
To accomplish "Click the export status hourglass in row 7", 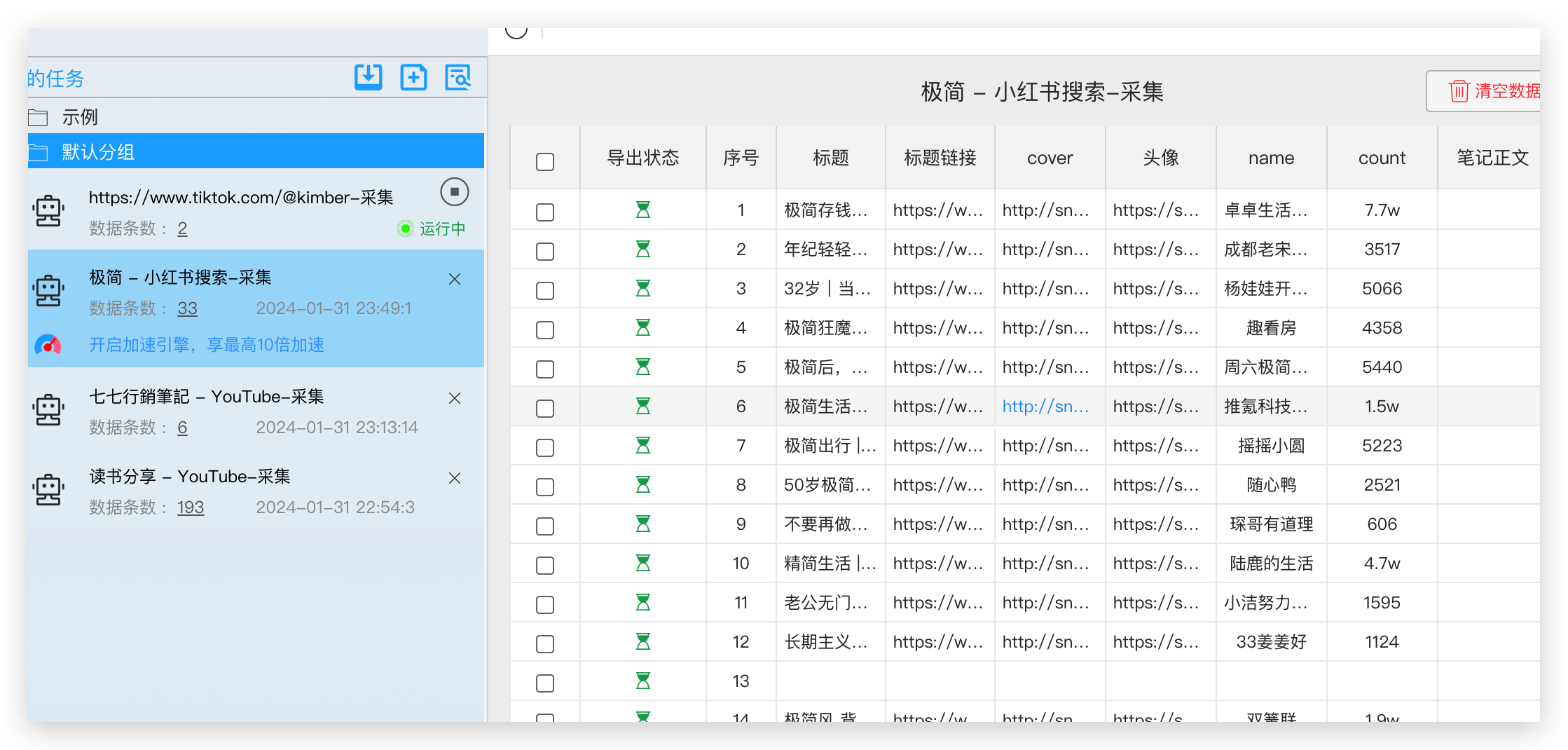I will coord(643,445).
